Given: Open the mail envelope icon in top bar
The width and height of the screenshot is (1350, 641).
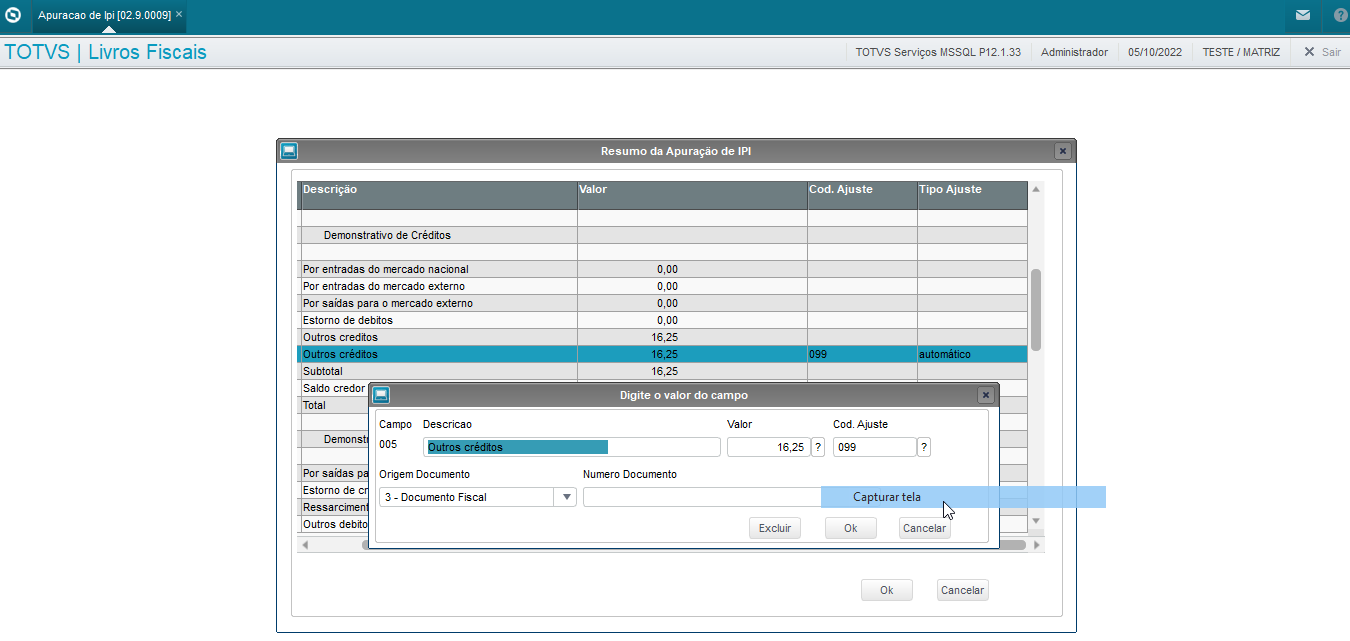Looking at the screenshot, I should pos(1303,16).
